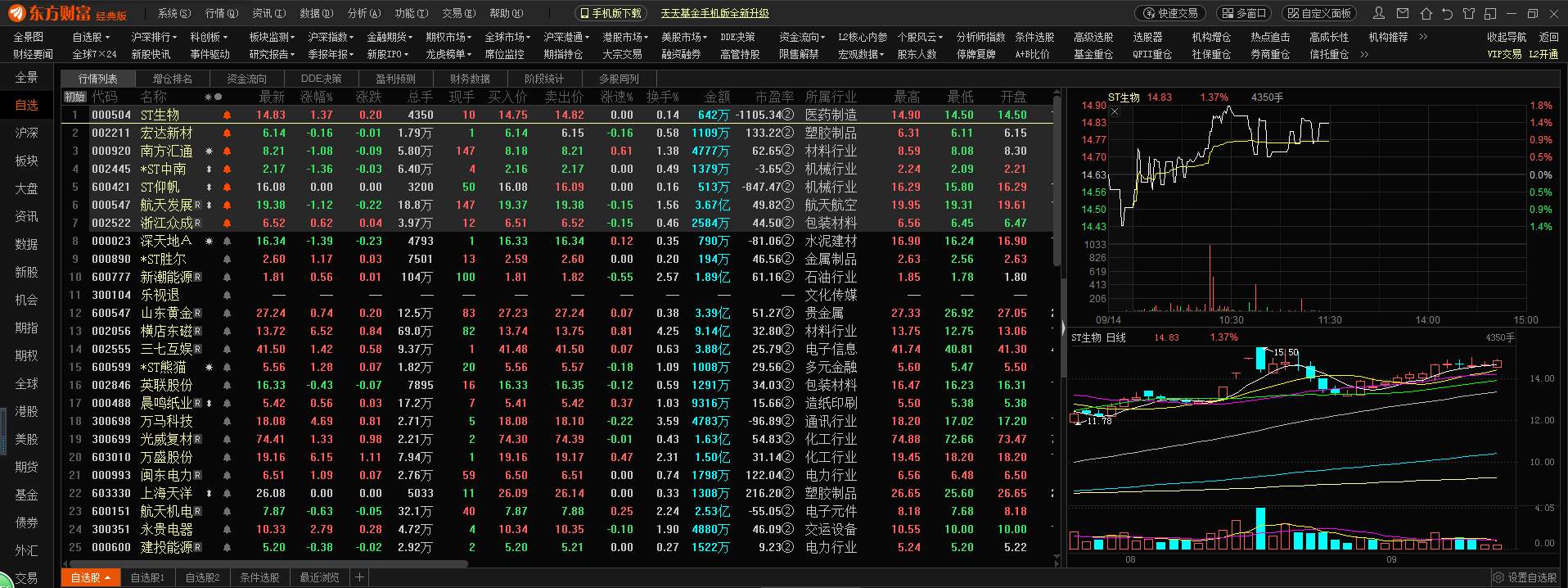This screenshot has width=1568, height=588.
Task: Open the mail envelope messages icon
Action: (1404, 13)
